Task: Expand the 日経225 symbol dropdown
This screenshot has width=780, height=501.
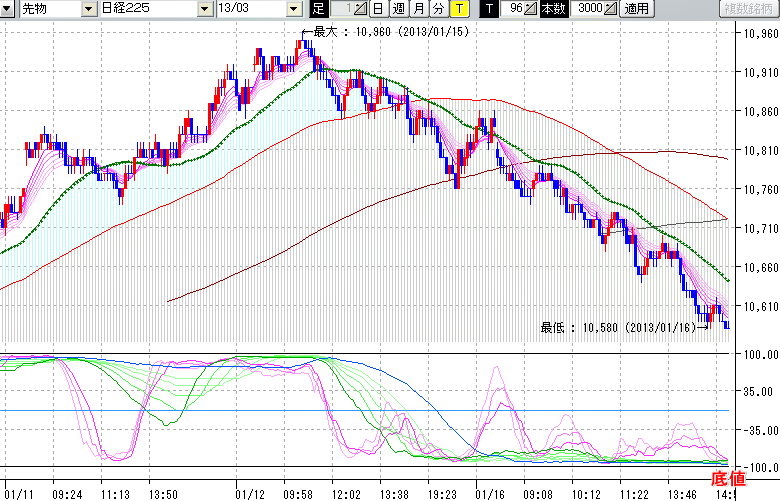Action: (206, 9)
